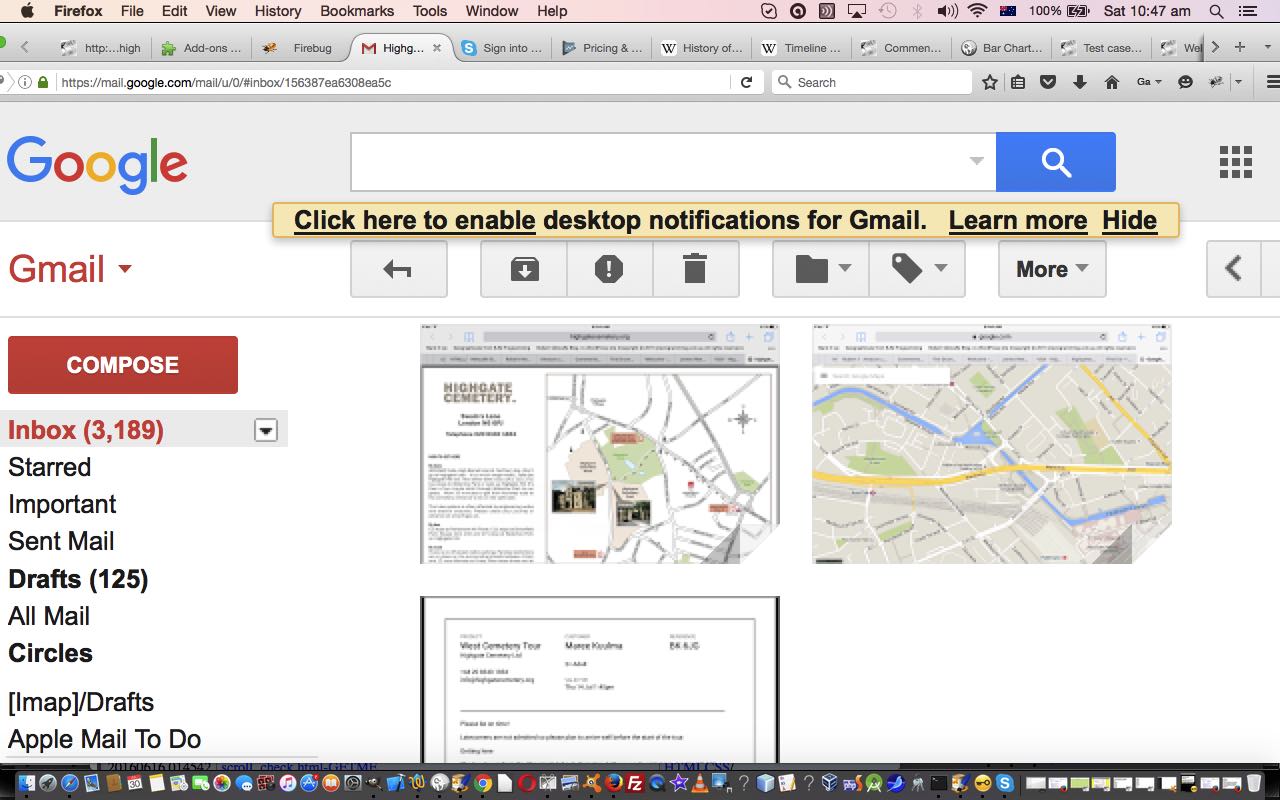Open the volume control in menu bar
1280x800 pixels.
click(947, 11)
